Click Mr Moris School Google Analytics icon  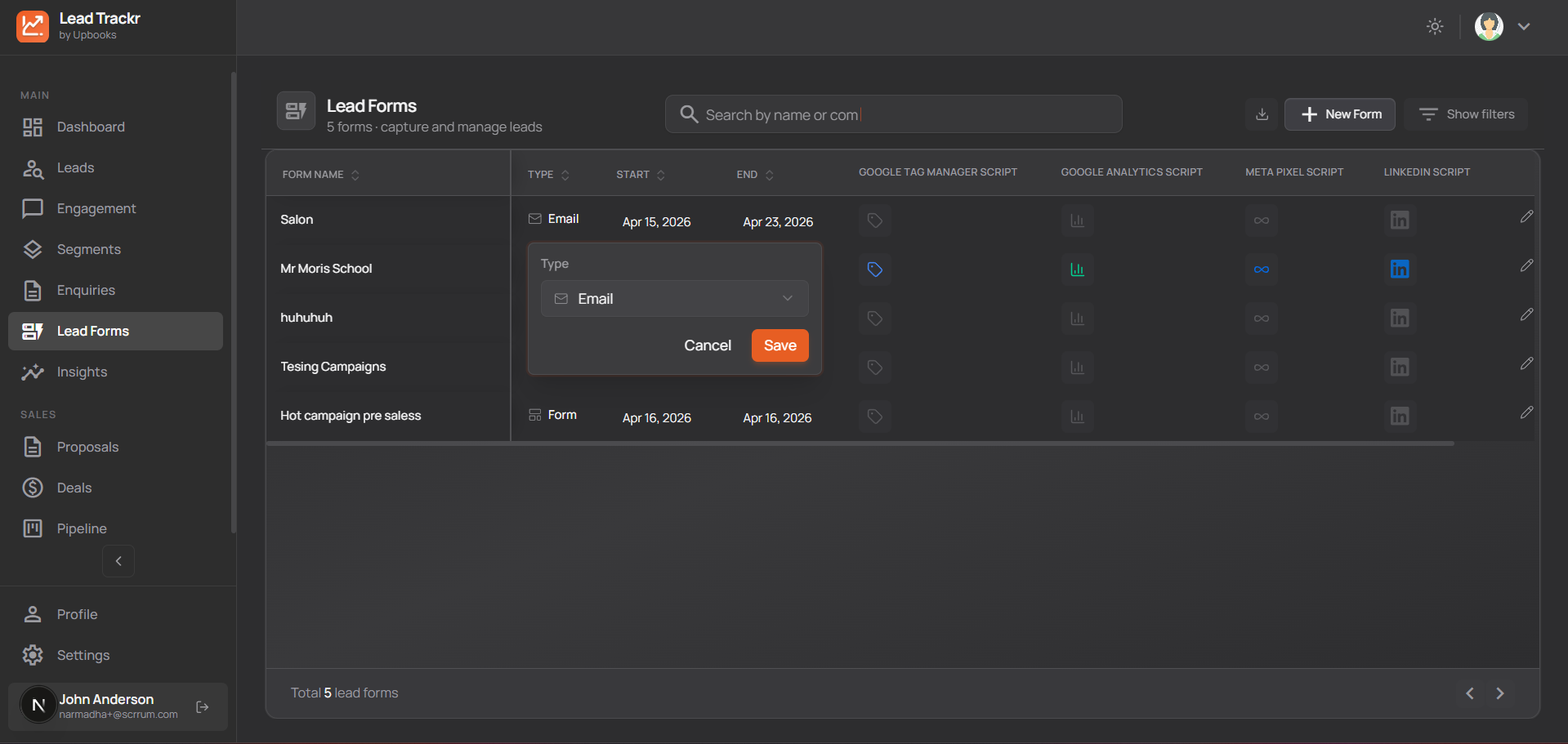(1077, 270)
